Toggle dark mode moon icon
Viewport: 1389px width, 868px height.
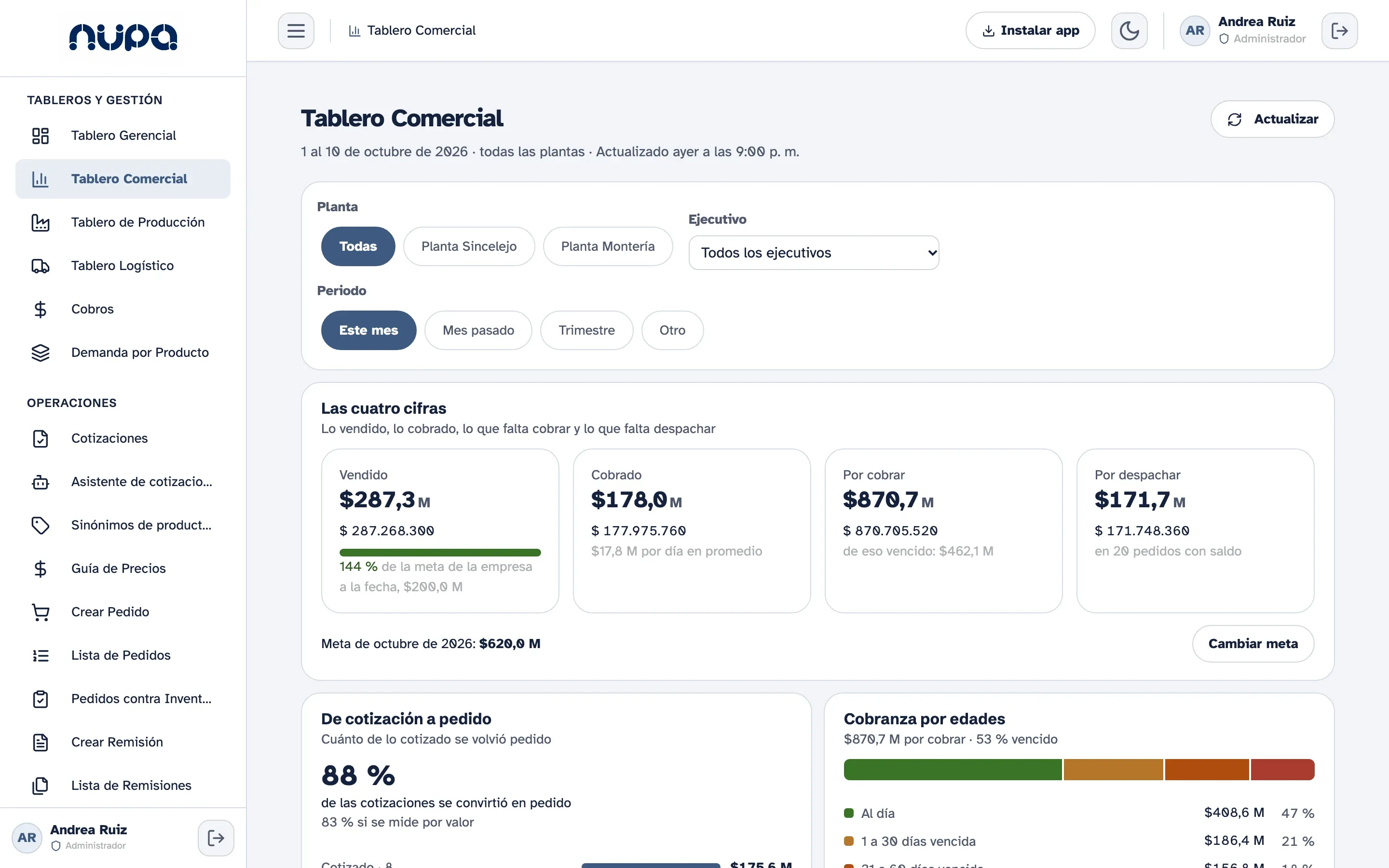point(1129,30)
